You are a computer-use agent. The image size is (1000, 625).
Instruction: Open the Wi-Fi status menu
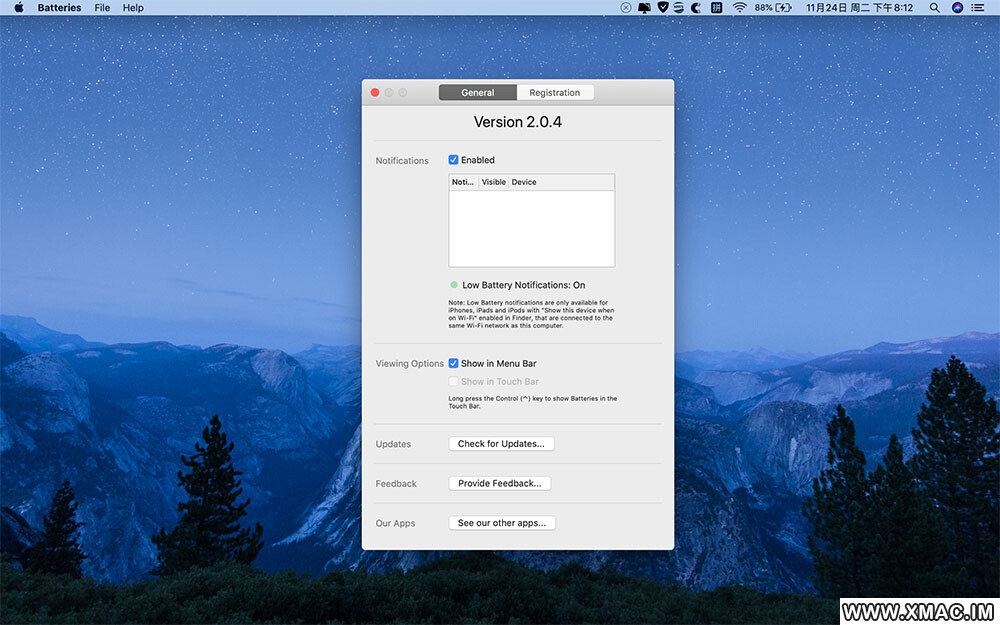740,8
